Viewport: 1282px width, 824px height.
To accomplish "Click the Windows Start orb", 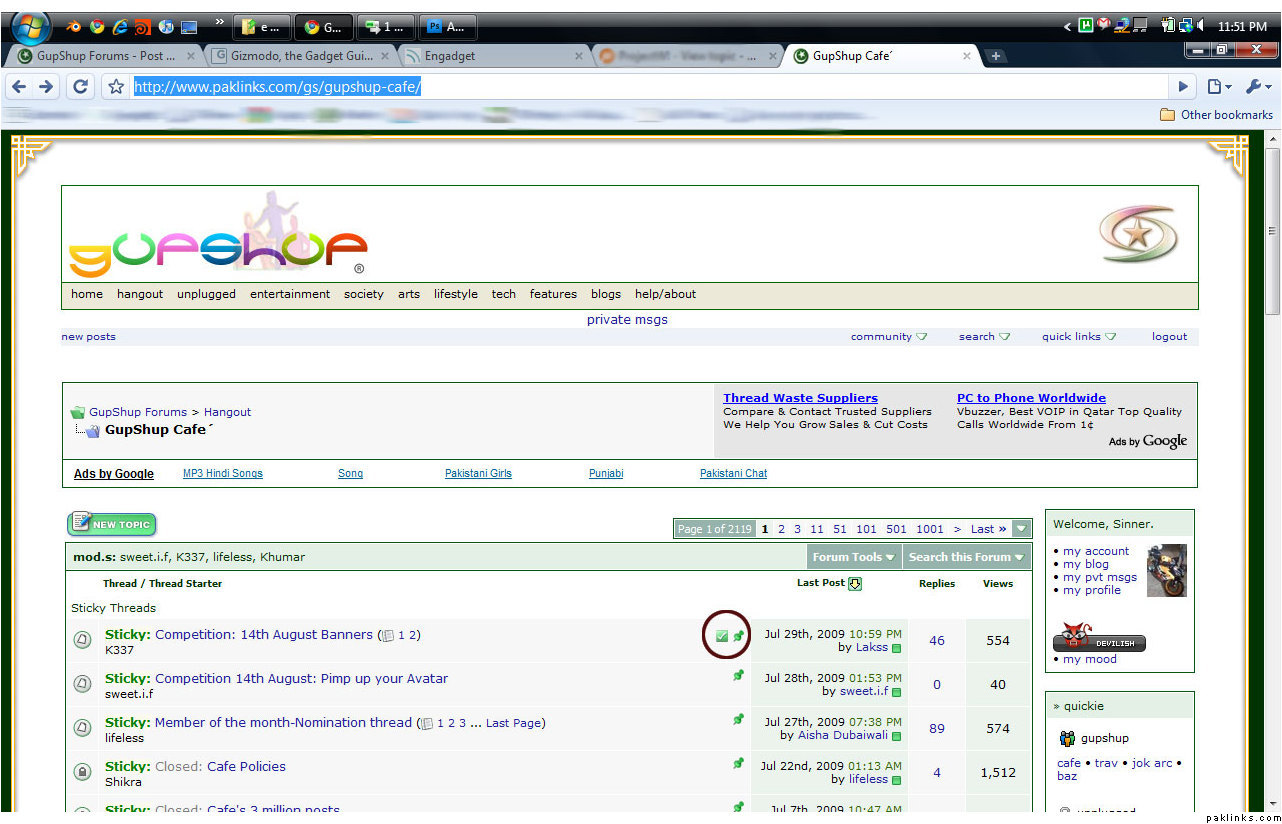I will coord(30,25).
